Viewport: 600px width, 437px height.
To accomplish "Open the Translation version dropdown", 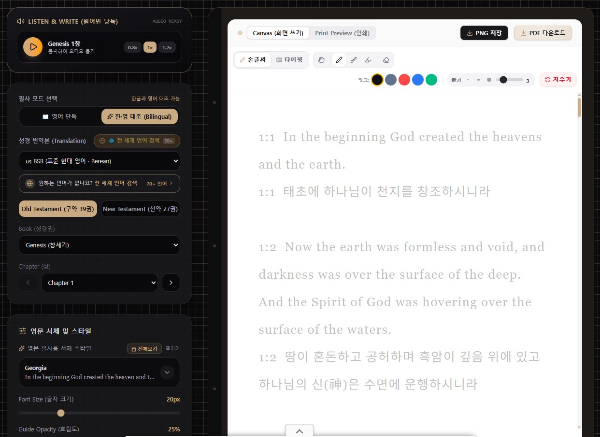I will click(x=99, y=161).
